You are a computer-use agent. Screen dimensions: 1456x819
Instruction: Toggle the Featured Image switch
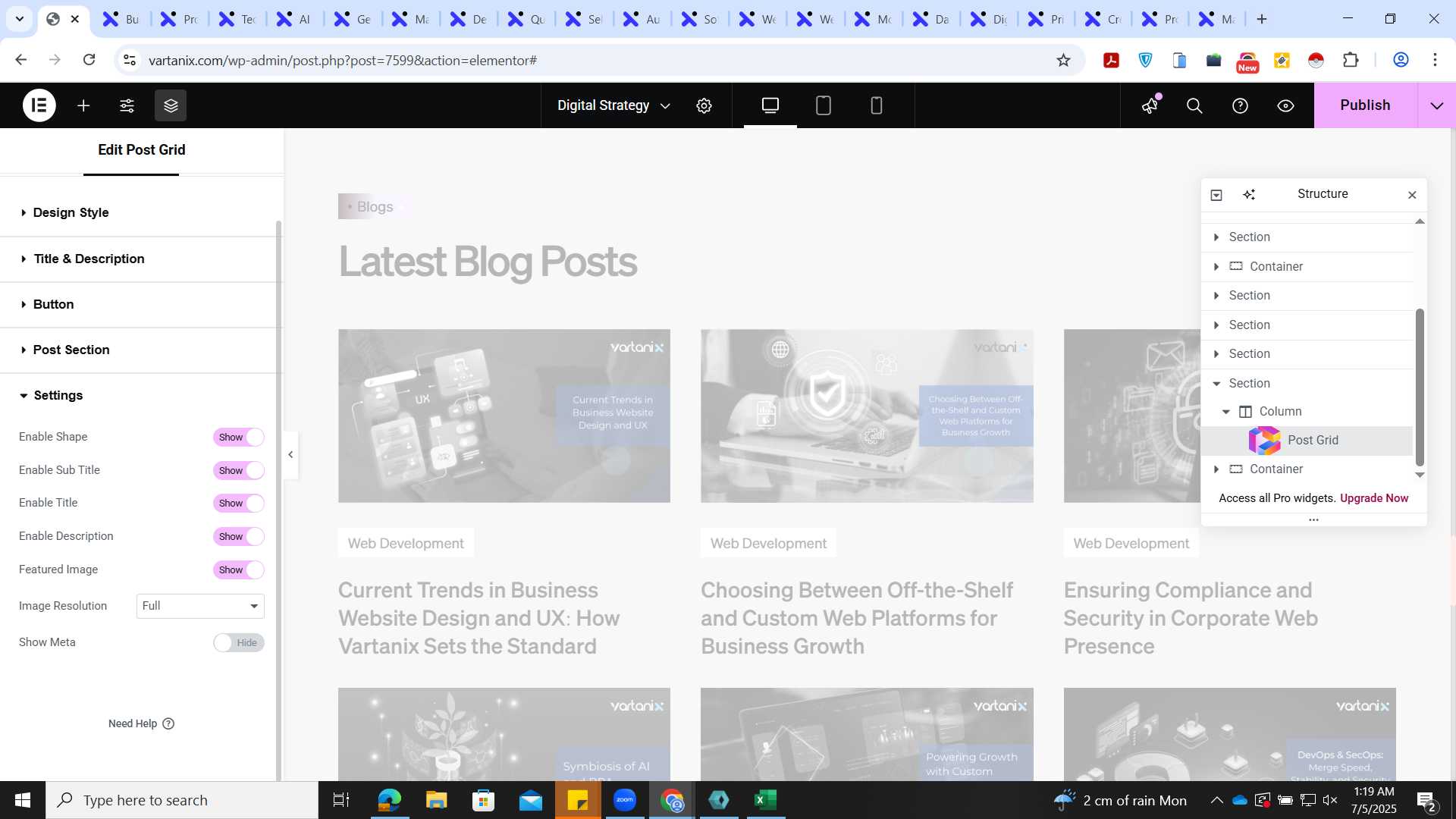[x=239, y=570]
